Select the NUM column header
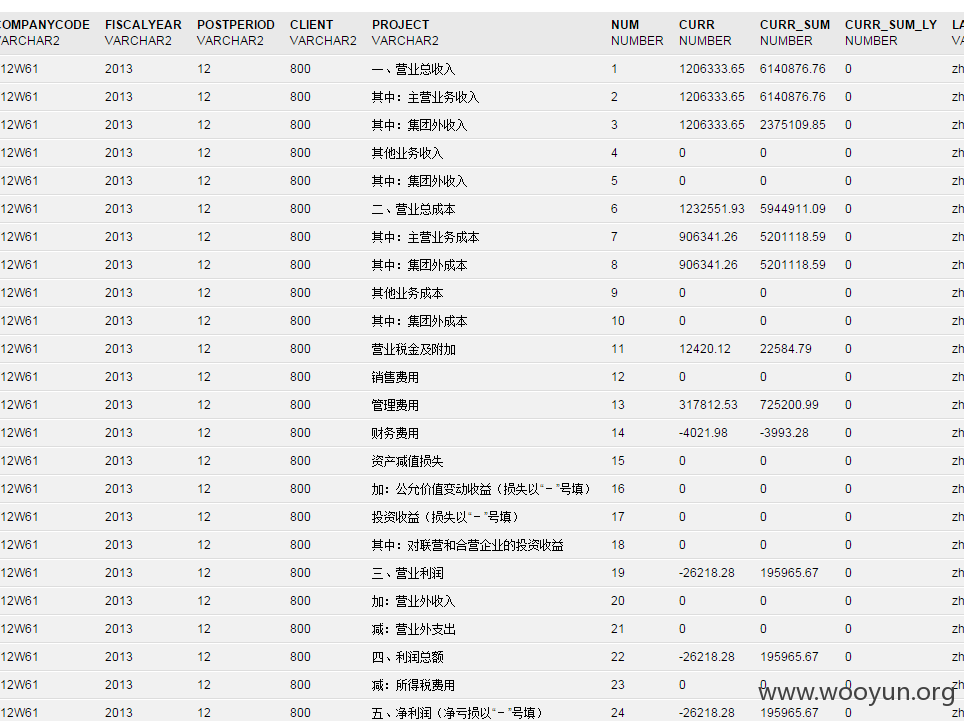Viewport: 964px width, 721px height. click(x=625, y=25)
